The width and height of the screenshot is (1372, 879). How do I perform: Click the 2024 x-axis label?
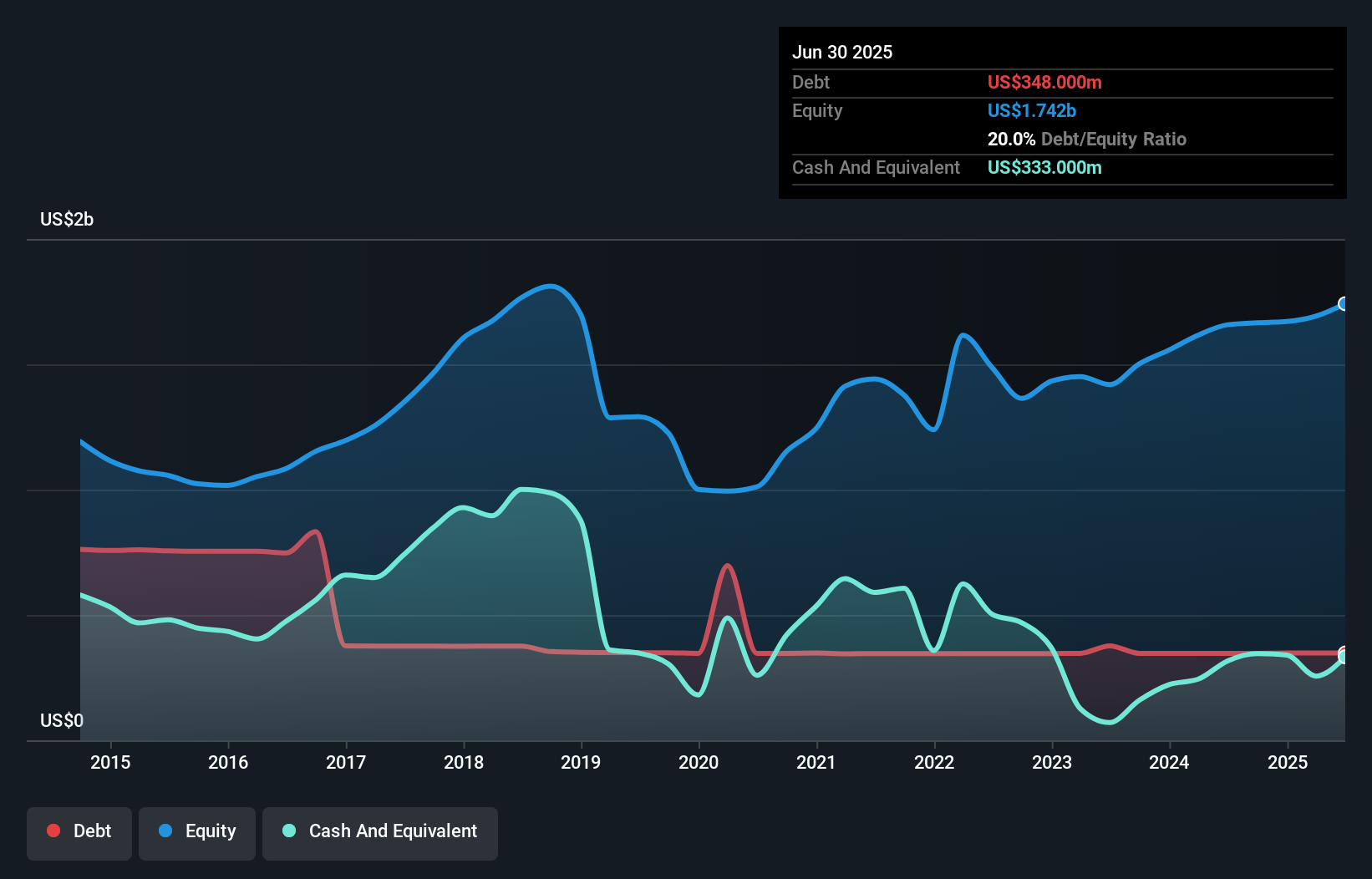click(1169, 762)
